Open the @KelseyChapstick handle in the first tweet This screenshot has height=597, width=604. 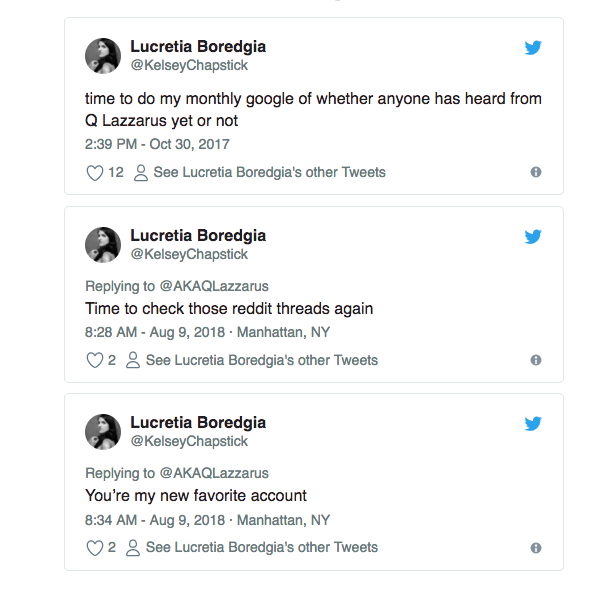pos(189,66)
